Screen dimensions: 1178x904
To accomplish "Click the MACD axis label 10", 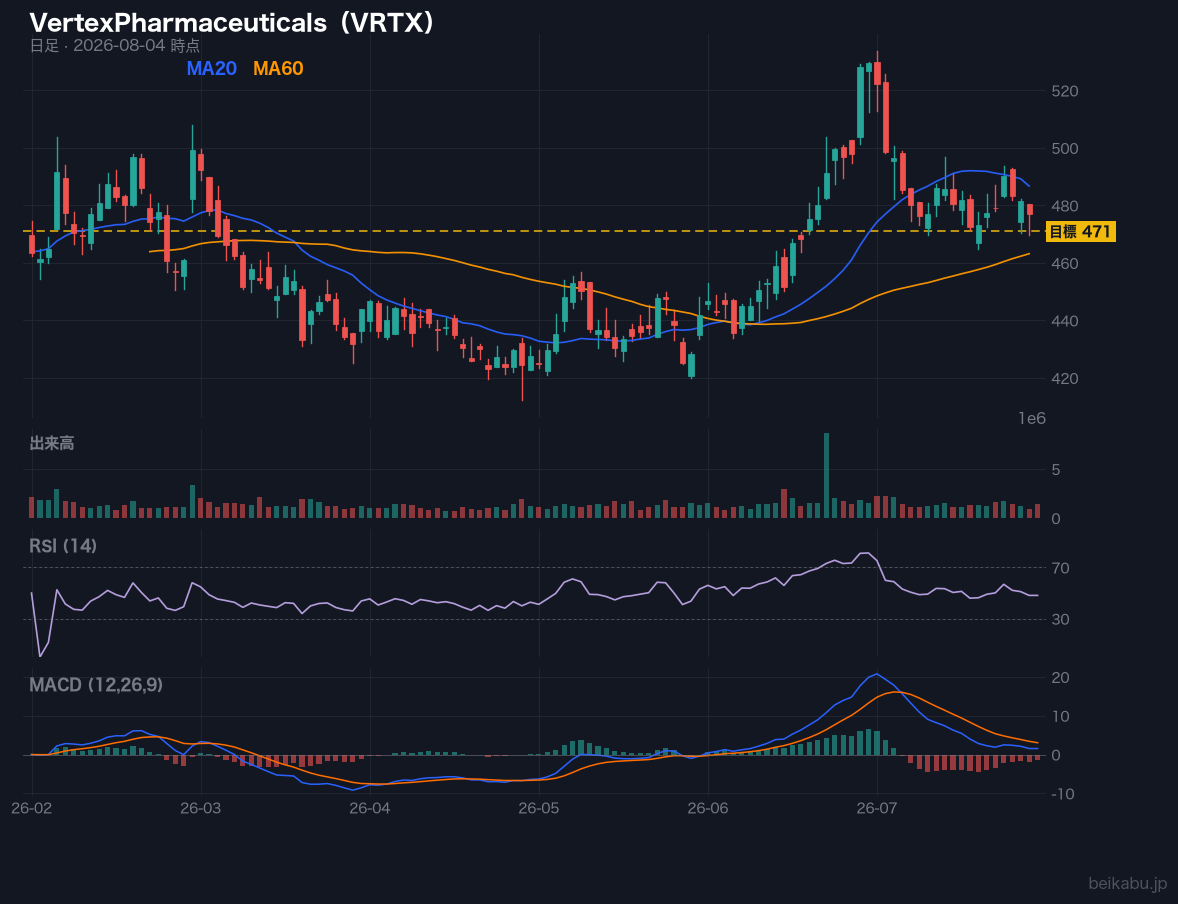I will click(x=1060, y=716).
